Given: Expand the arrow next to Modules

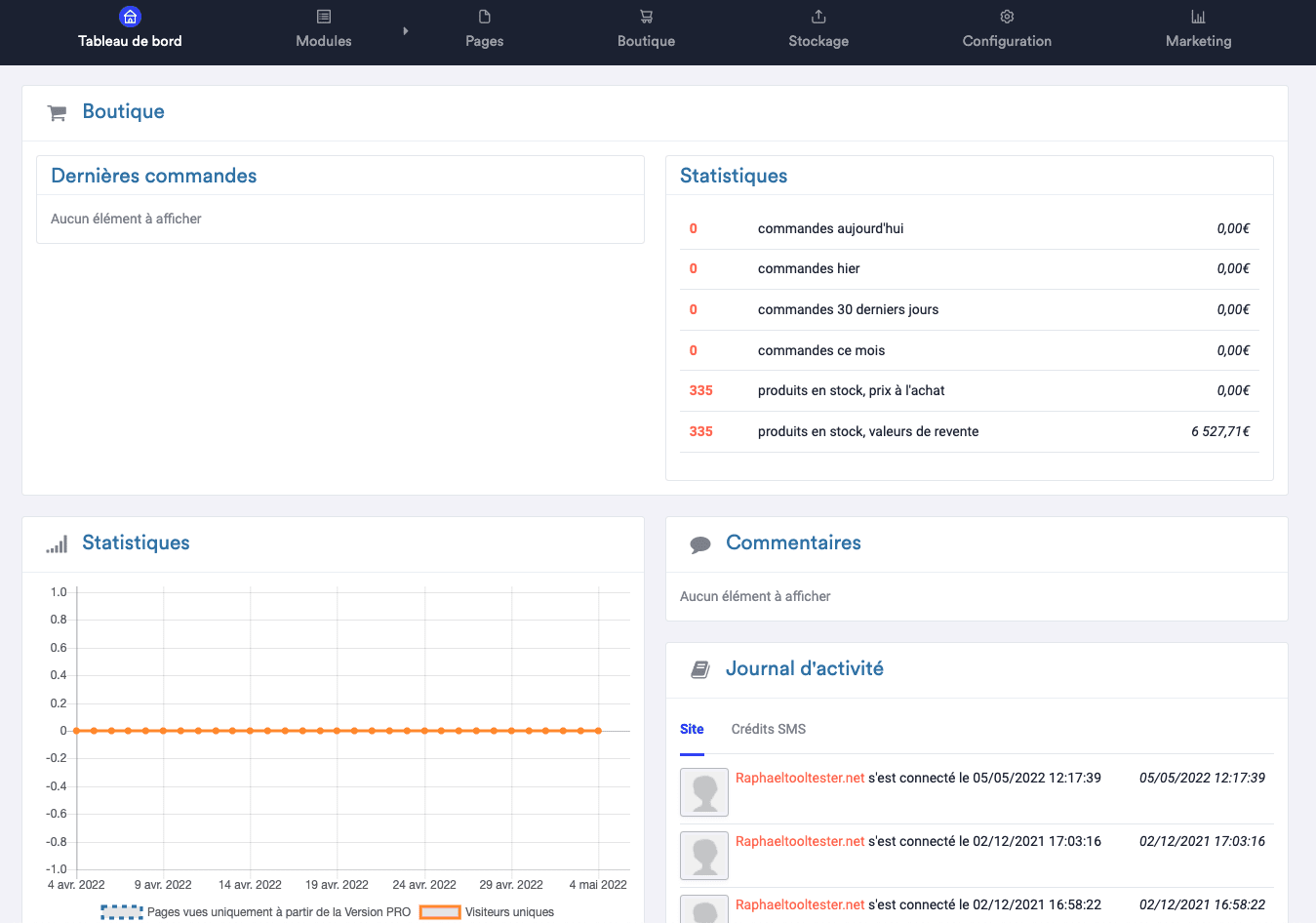Looking at the screenshot, I should click(406, 31).
